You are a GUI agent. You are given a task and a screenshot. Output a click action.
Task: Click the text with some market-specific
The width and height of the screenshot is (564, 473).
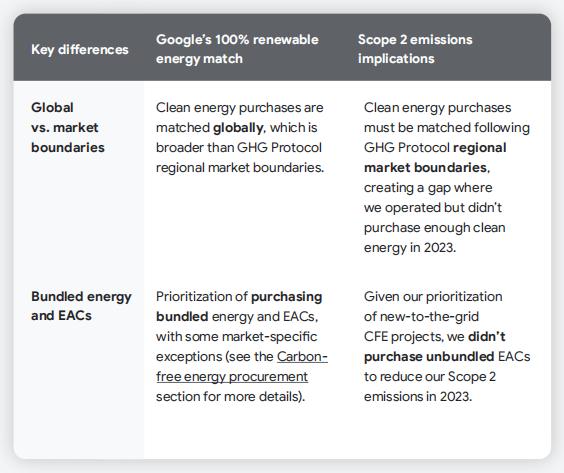pyautogui.click(x=237, y=337)
